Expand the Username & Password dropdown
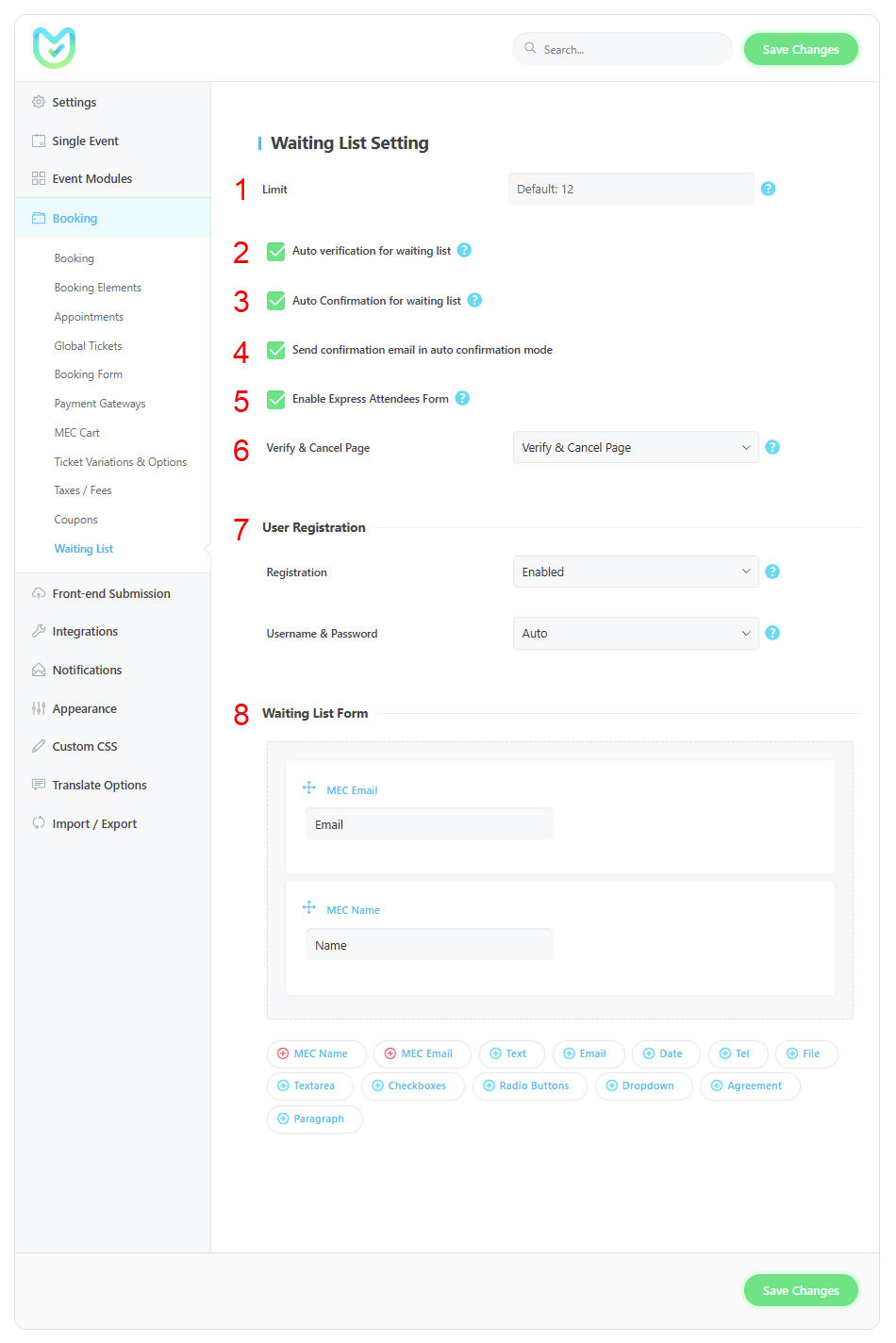This screenshot has width=896, height=1343. [635, 634]
